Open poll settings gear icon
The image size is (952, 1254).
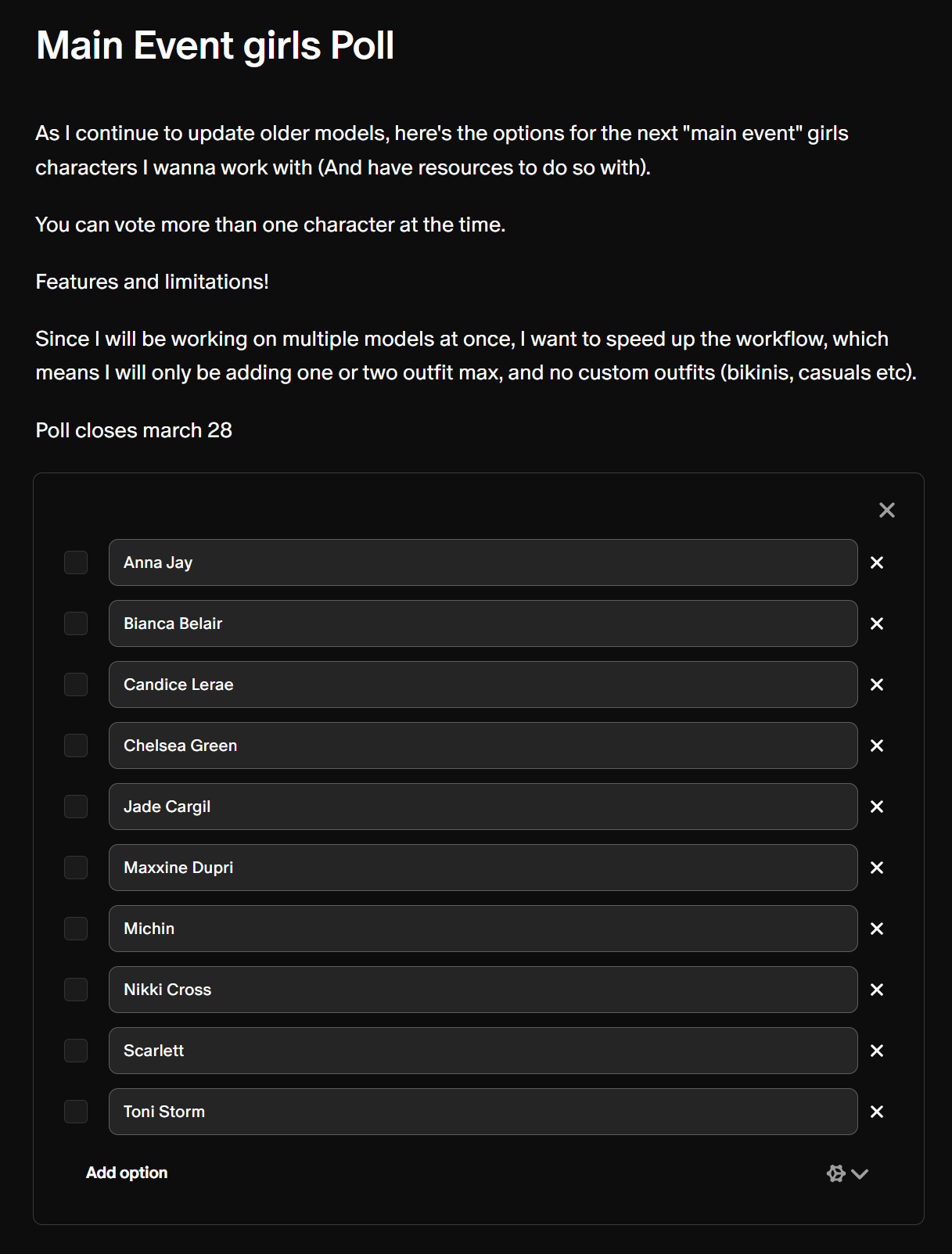point(836,1173)
